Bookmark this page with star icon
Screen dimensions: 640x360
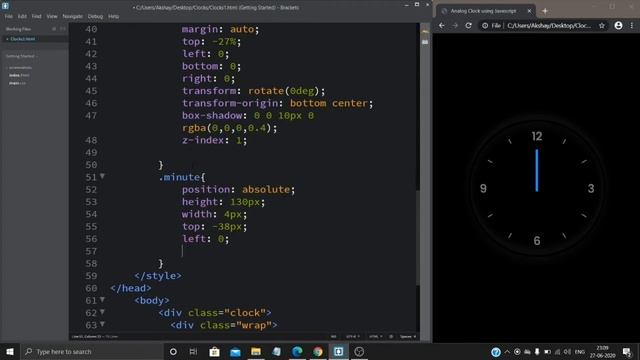pos(602,25)
